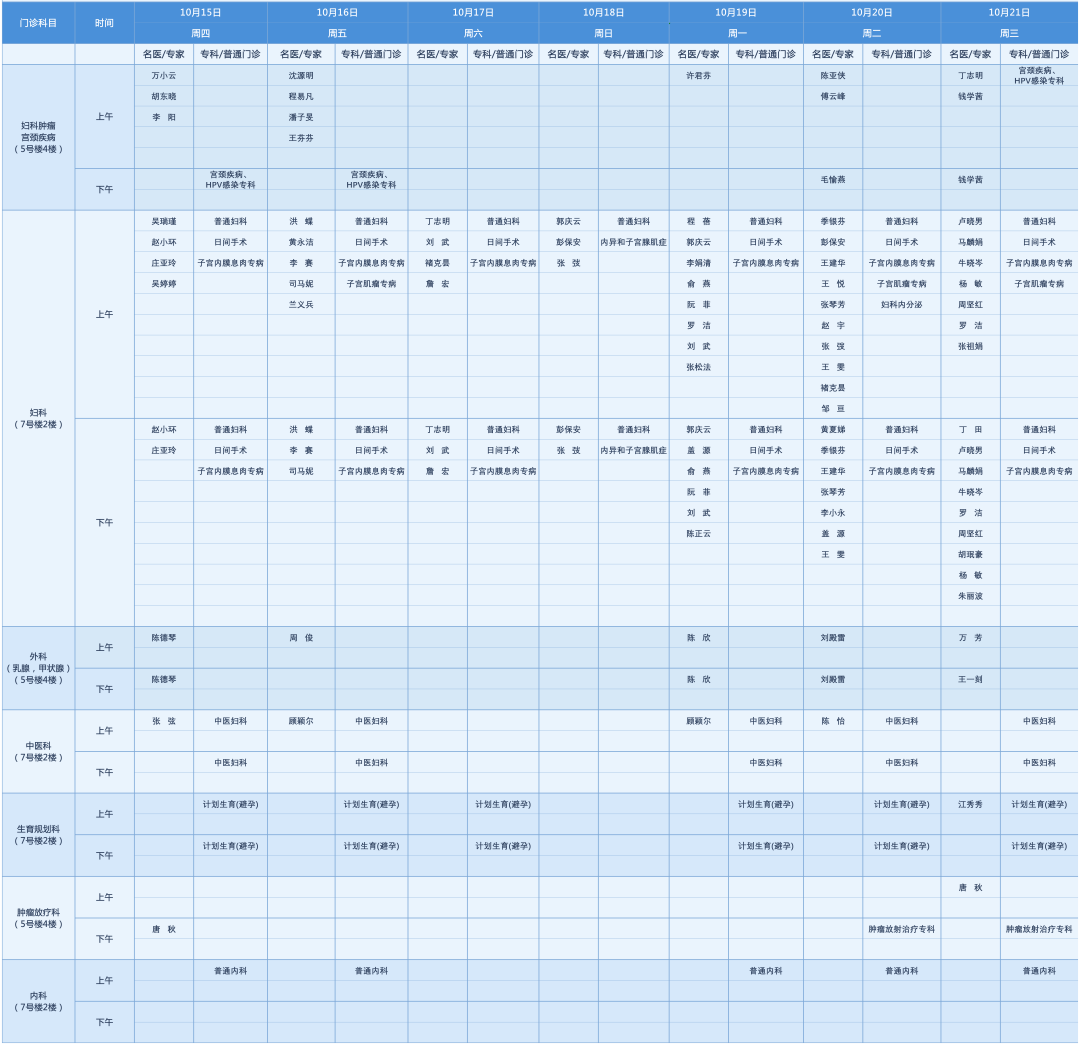Select doctor name '陈正云'
This screenshot has width=1080, height=1045.
coord(698,534)
